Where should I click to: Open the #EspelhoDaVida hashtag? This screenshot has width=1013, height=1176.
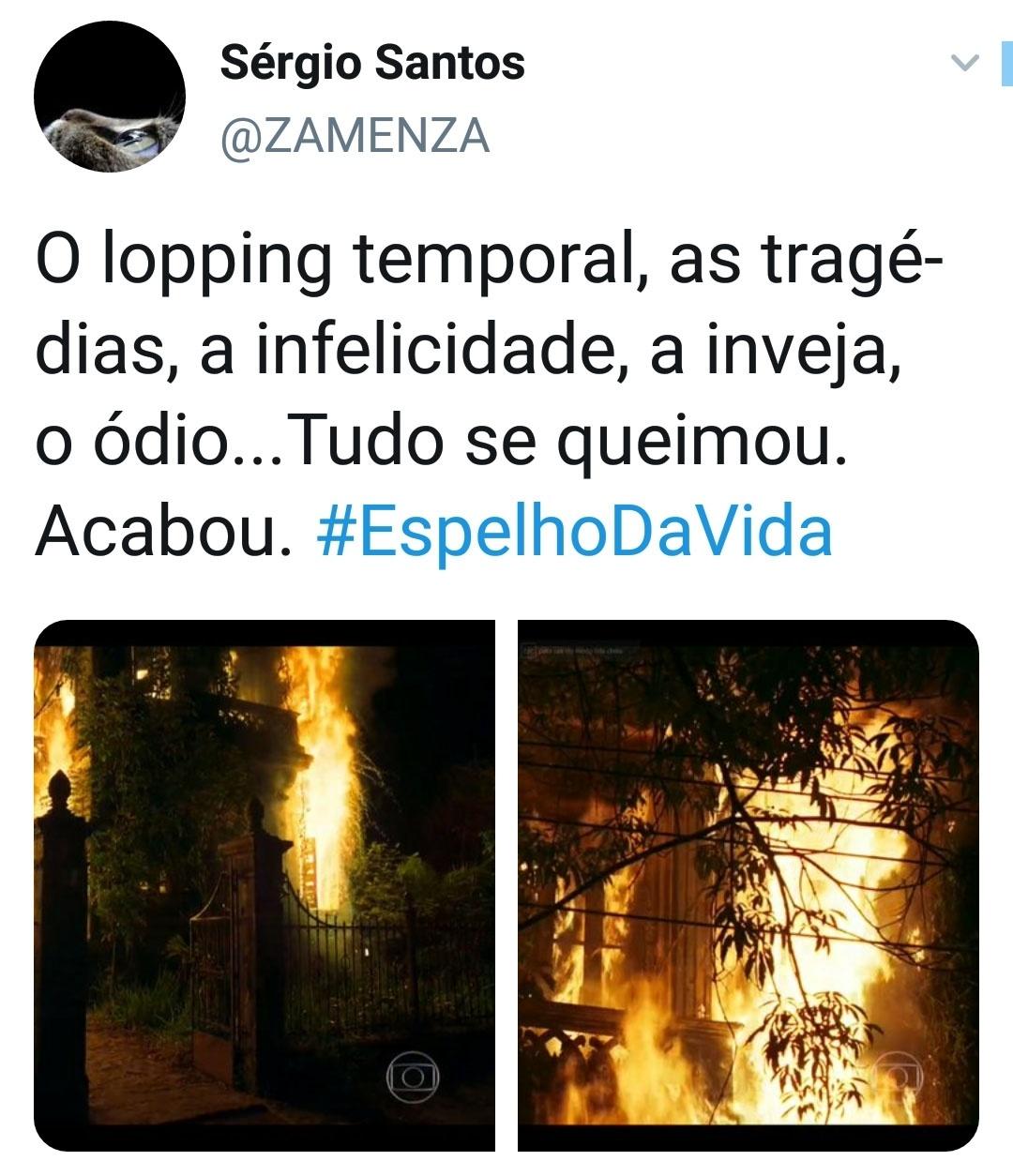coord(575,531)
